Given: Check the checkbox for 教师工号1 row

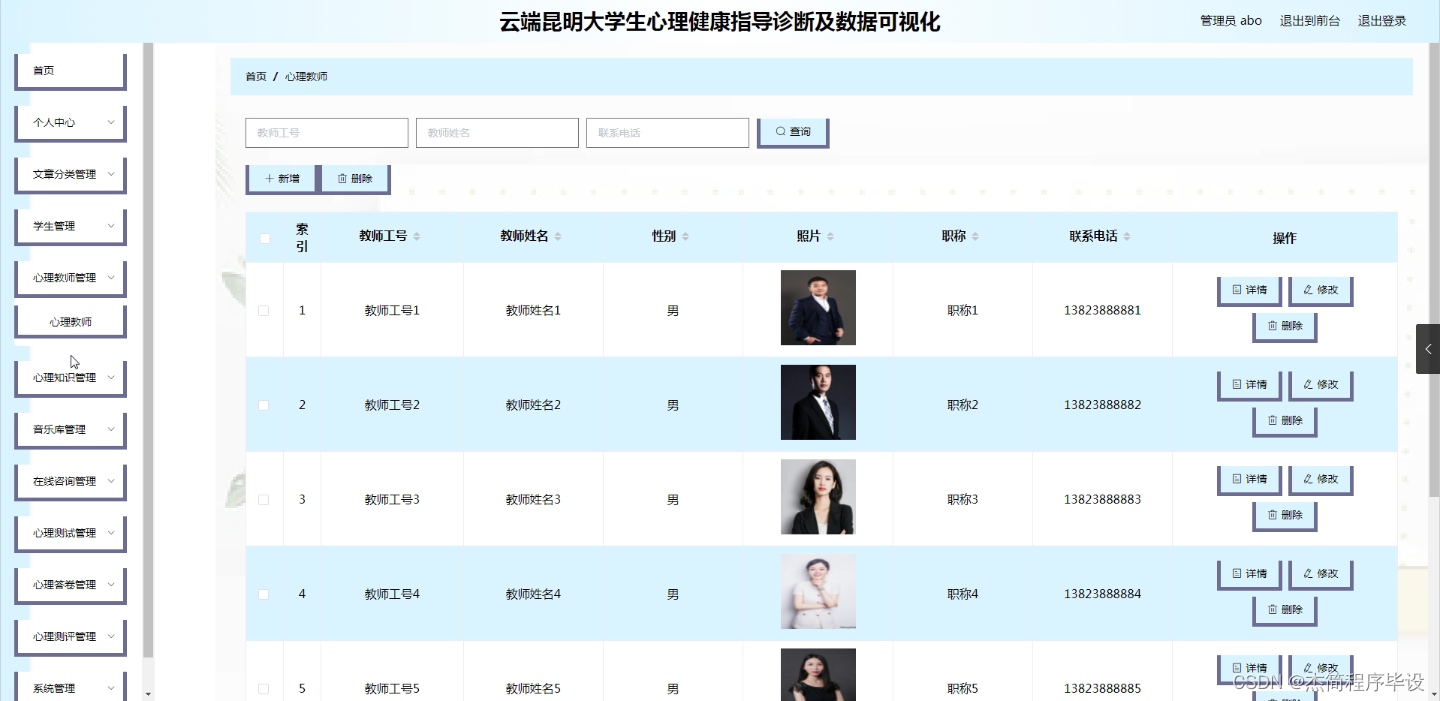Looking at the screenshot, I should point(264,311).
